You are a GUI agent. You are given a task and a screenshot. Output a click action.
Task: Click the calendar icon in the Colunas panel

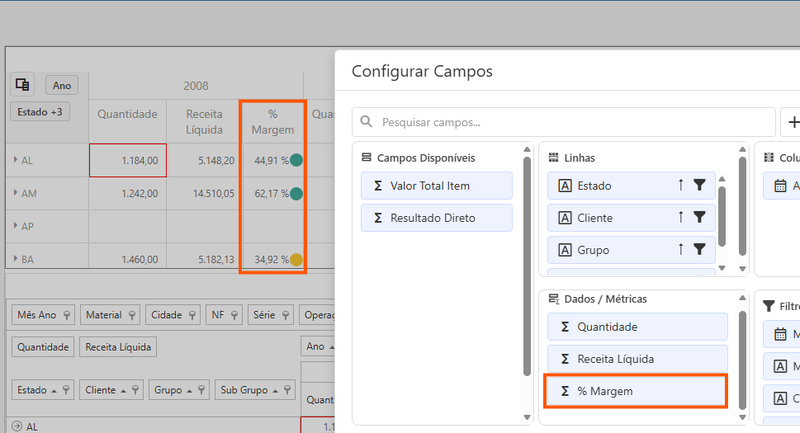pos(780,186)
